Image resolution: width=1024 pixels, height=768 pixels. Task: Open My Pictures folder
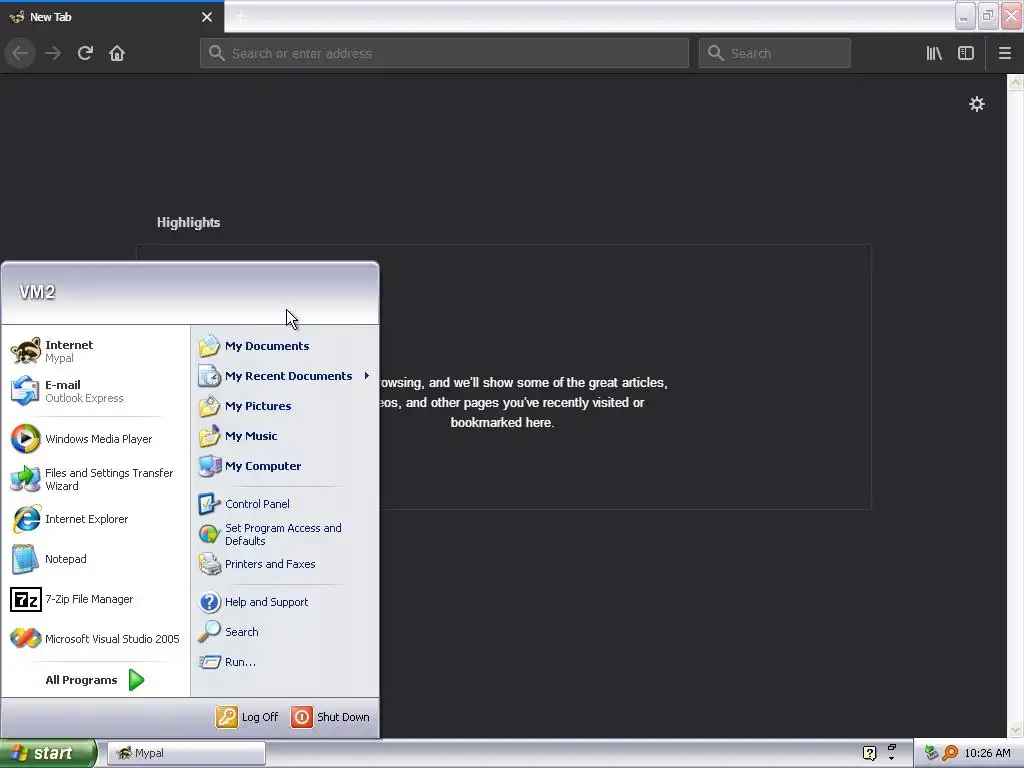[285, 406]
